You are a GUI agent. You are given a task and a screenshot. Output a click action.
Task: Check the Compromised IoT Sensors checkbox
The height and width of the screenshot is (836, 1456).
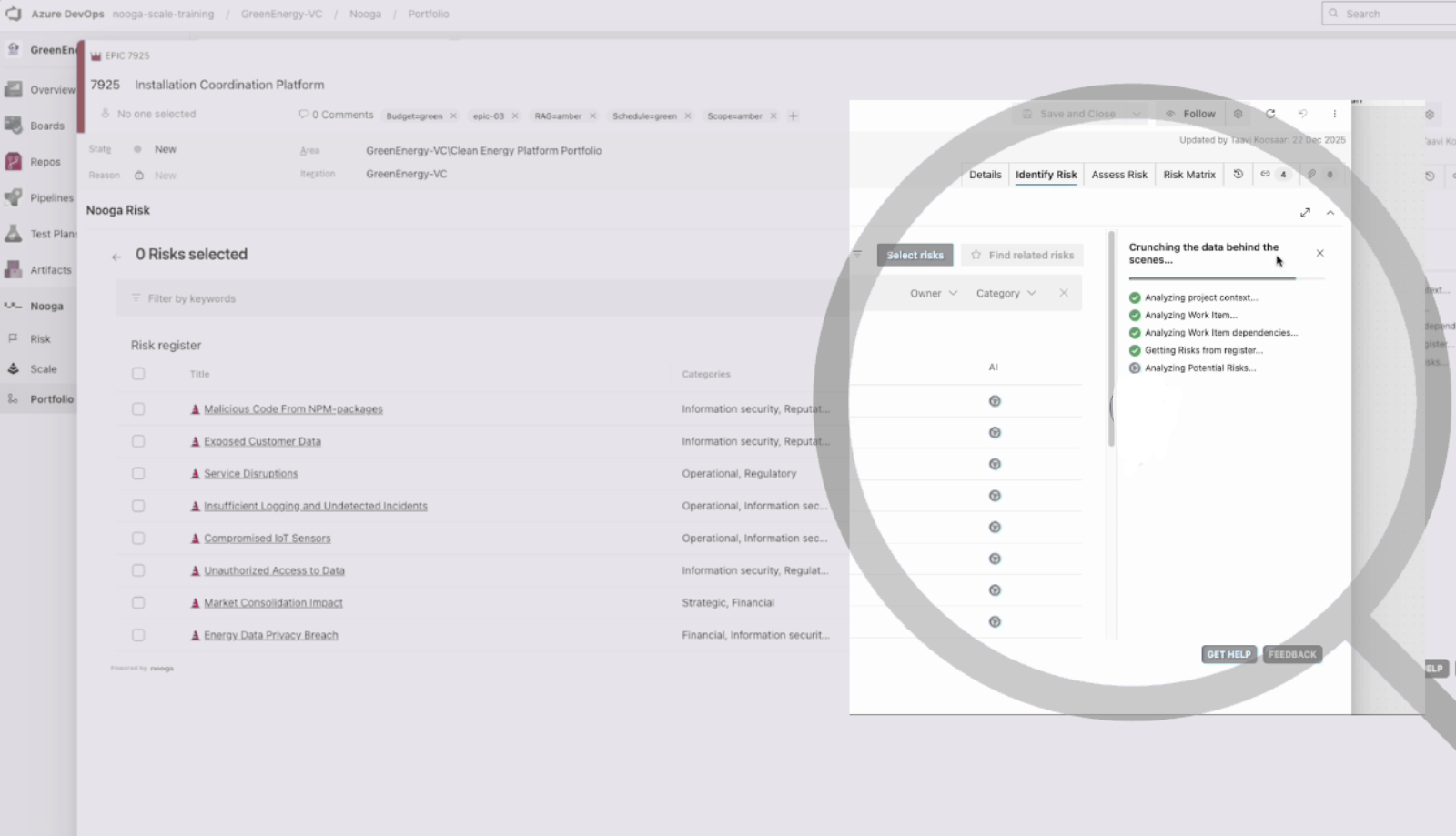138,539
